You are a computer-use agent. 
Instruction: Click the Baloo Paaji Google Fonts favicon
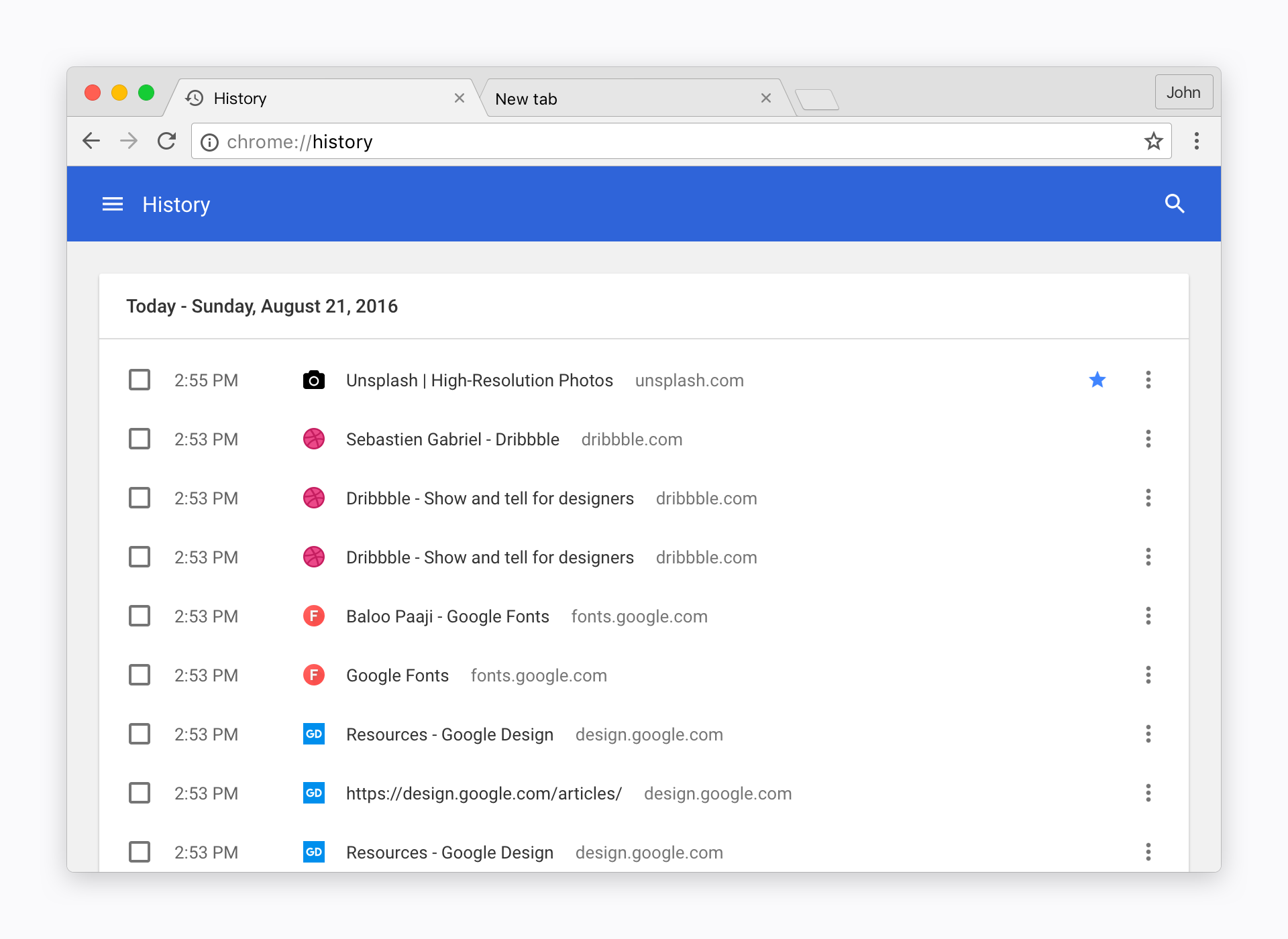[314, 616]
